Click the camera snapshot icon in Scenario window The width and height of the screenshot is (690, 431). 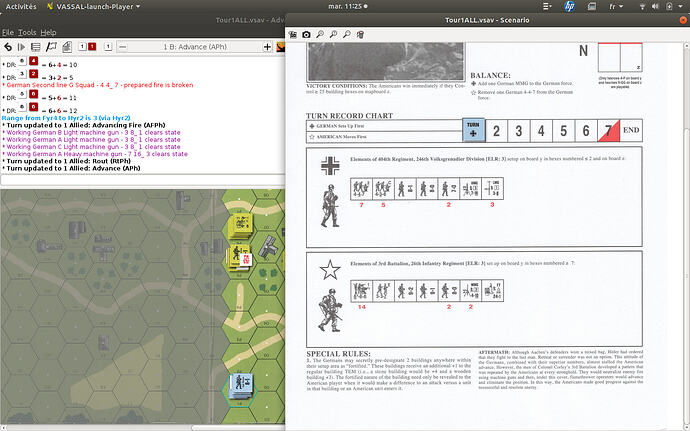(307, 34)
